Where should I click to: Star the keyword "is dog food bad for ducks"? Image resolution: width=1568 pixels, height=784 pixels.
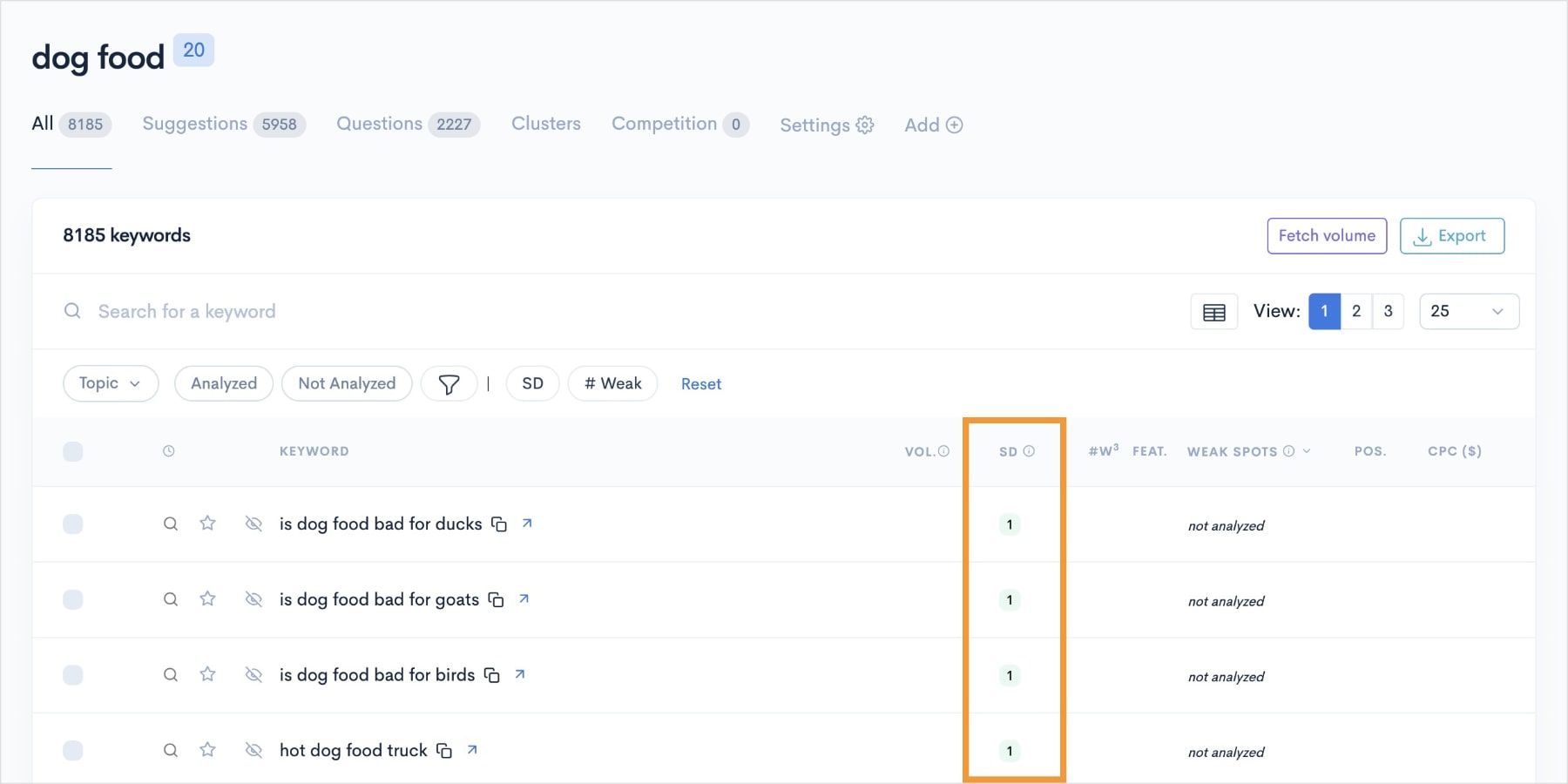click(x=208, y=524)
